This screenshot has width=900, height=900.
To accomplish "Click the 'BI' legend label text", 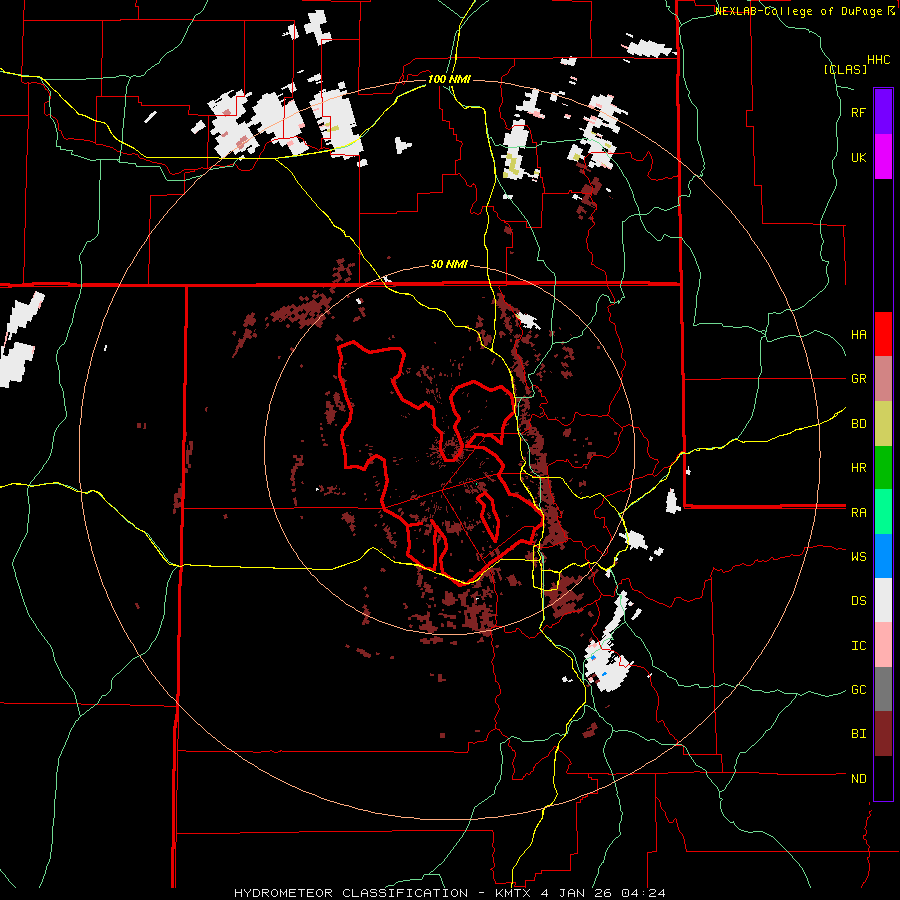I will 858,734.
